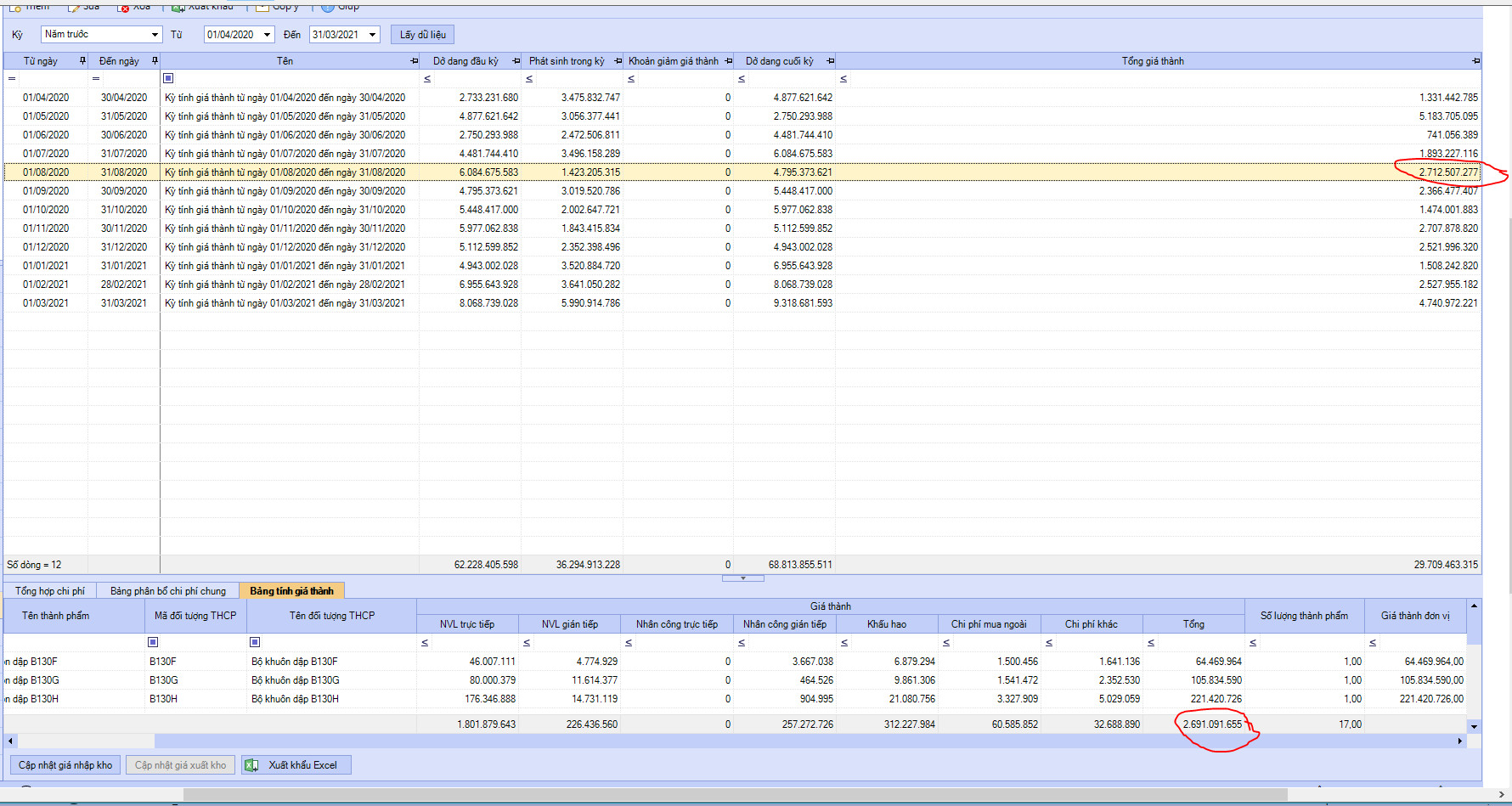Image resolution: width=1512 pixels, height=806 pixels.
Task: Click pin icon in Dở dang đầu kỳ header
Action: pyautogui.click(x=516, y=61)
